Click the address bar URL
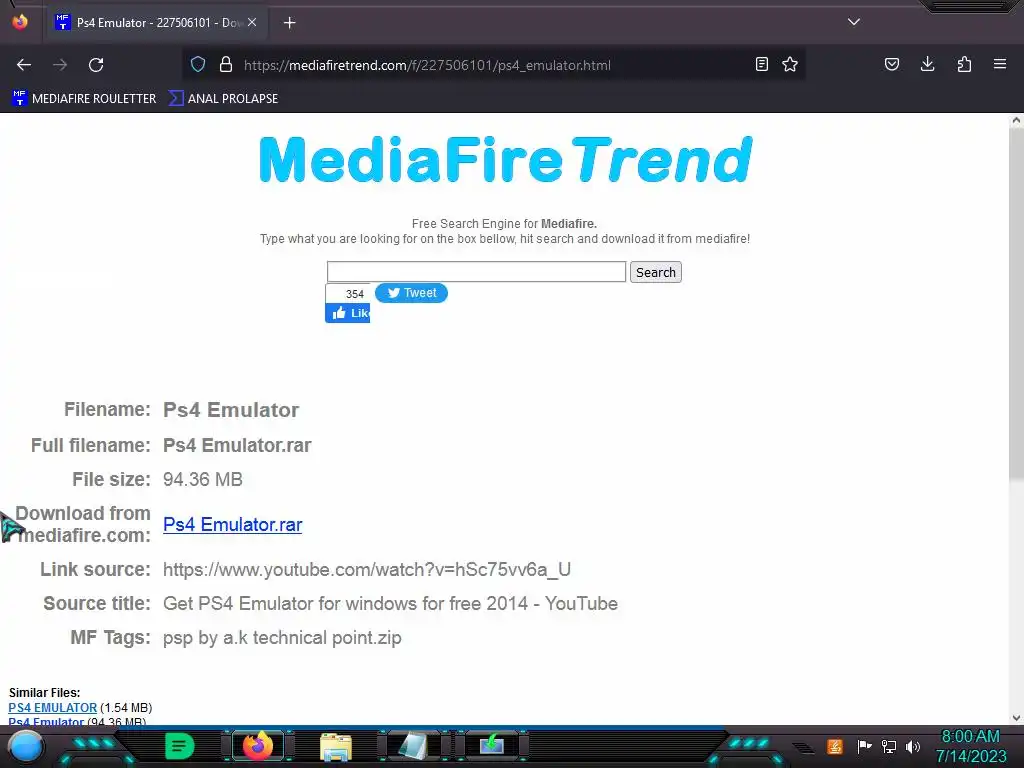The image size is (1024, 768). 427,65
